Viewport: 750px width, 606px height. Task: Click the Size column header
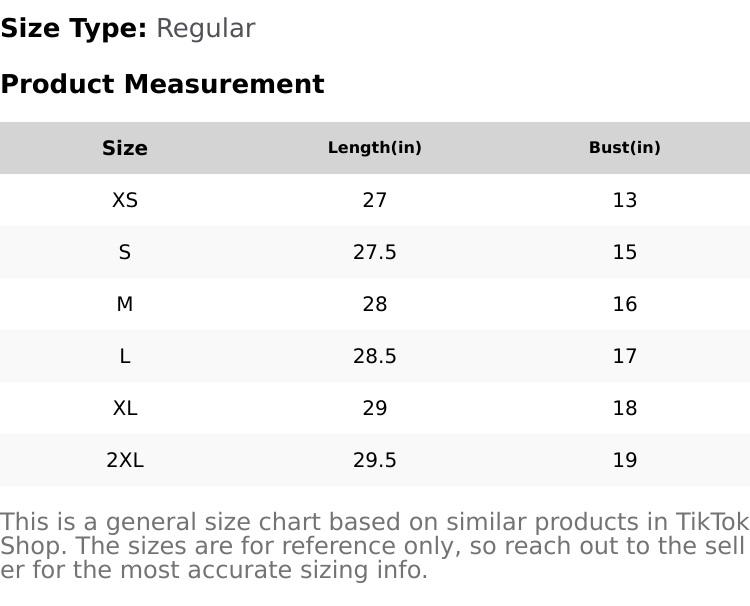coord(125,148)
